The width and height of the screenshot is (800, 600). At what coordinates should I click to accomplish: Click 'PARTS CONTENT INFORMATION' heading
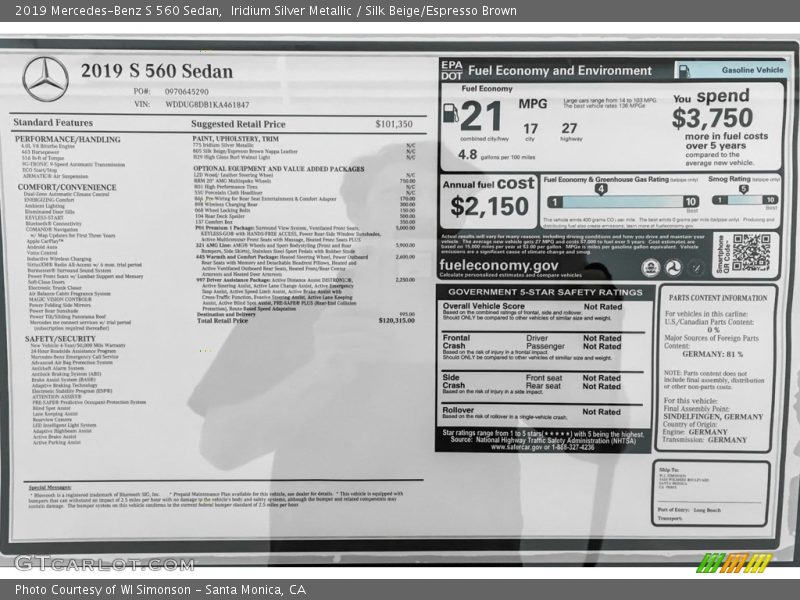pyautogui.click(x=718, y=298)
